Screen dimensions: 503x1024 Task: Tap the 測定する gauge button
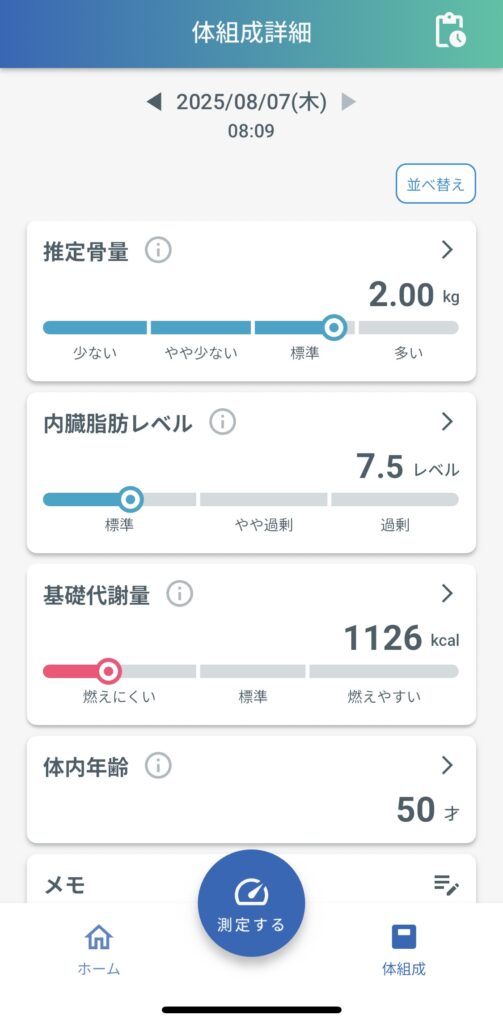[x=252, y=903]
